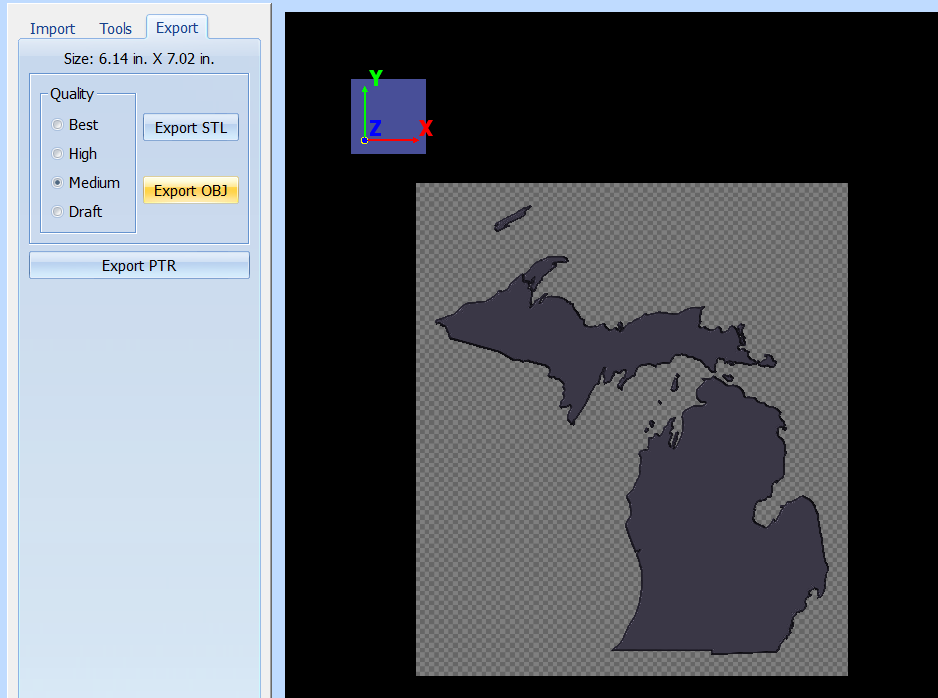
Task: Click the Size 6.14 in. X 7.02 in. text
Action: coord(139,59)
